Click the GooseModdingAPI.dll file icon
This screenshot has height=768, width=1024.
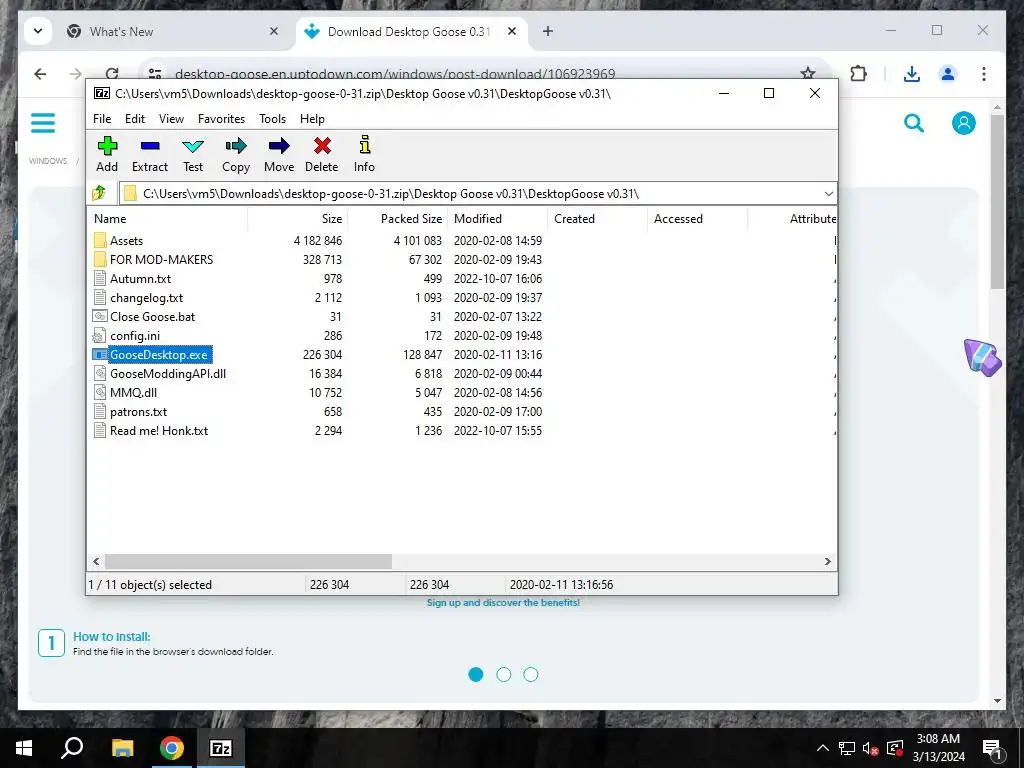pos(99,374)
